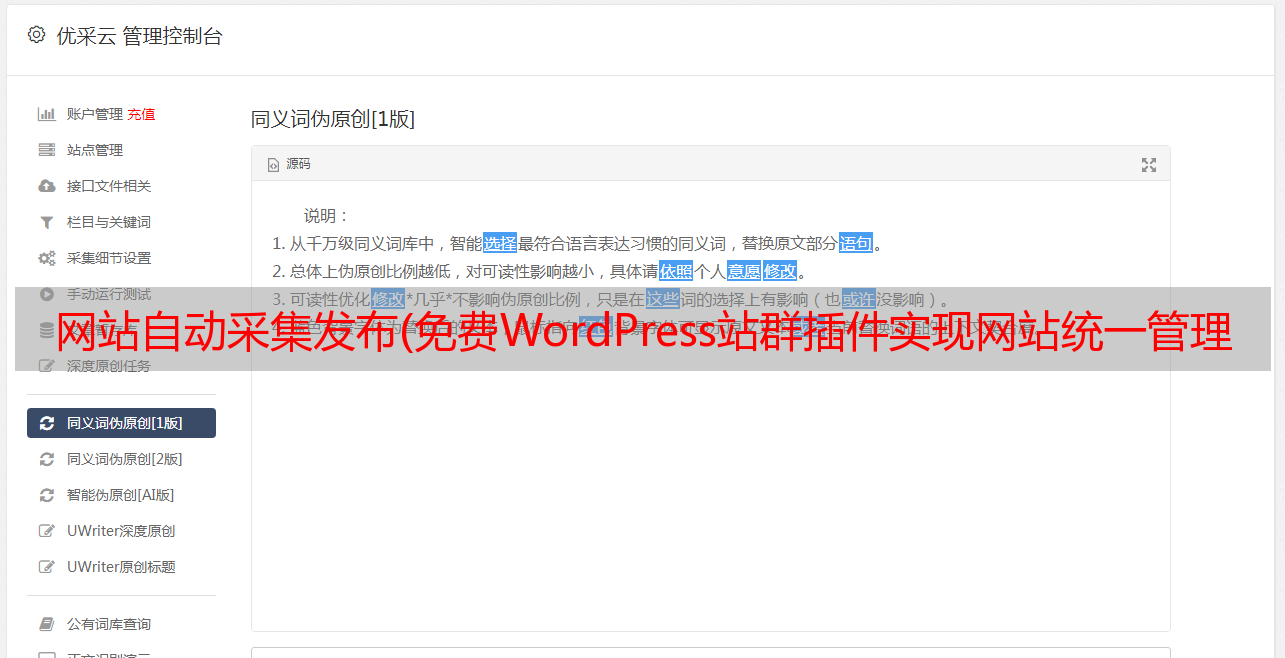This screenshot has width=1285, height=658.
Task: Open 智能伪原创[AI版] in the sidebar
Action: point(121,495)
